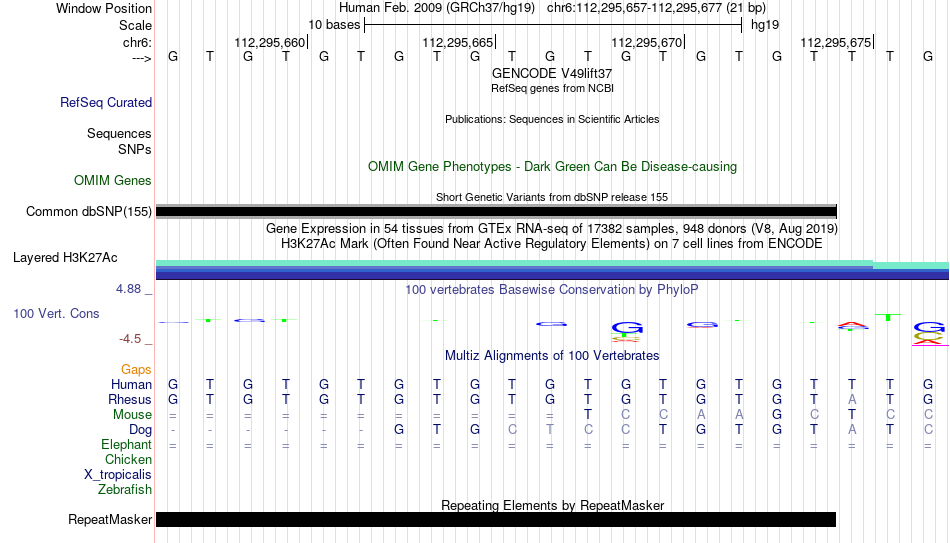Click the 112,295,670 ruler position marker

point(647,42)
